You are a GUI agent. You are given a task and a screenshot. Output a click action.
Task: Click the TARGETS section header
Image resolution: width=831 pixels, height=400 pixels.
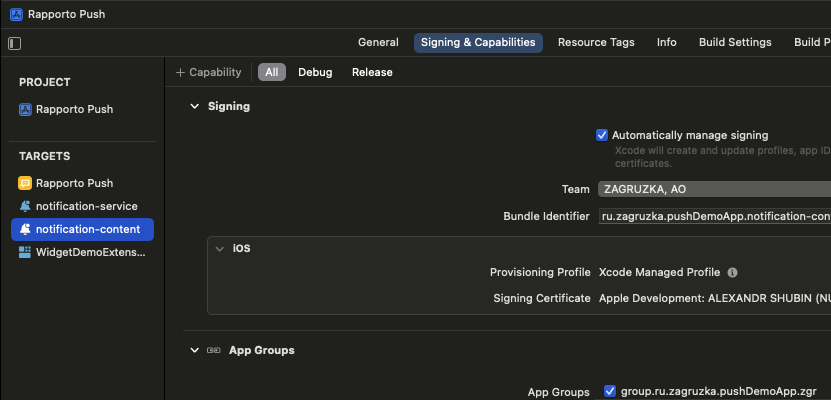(45, 156)
